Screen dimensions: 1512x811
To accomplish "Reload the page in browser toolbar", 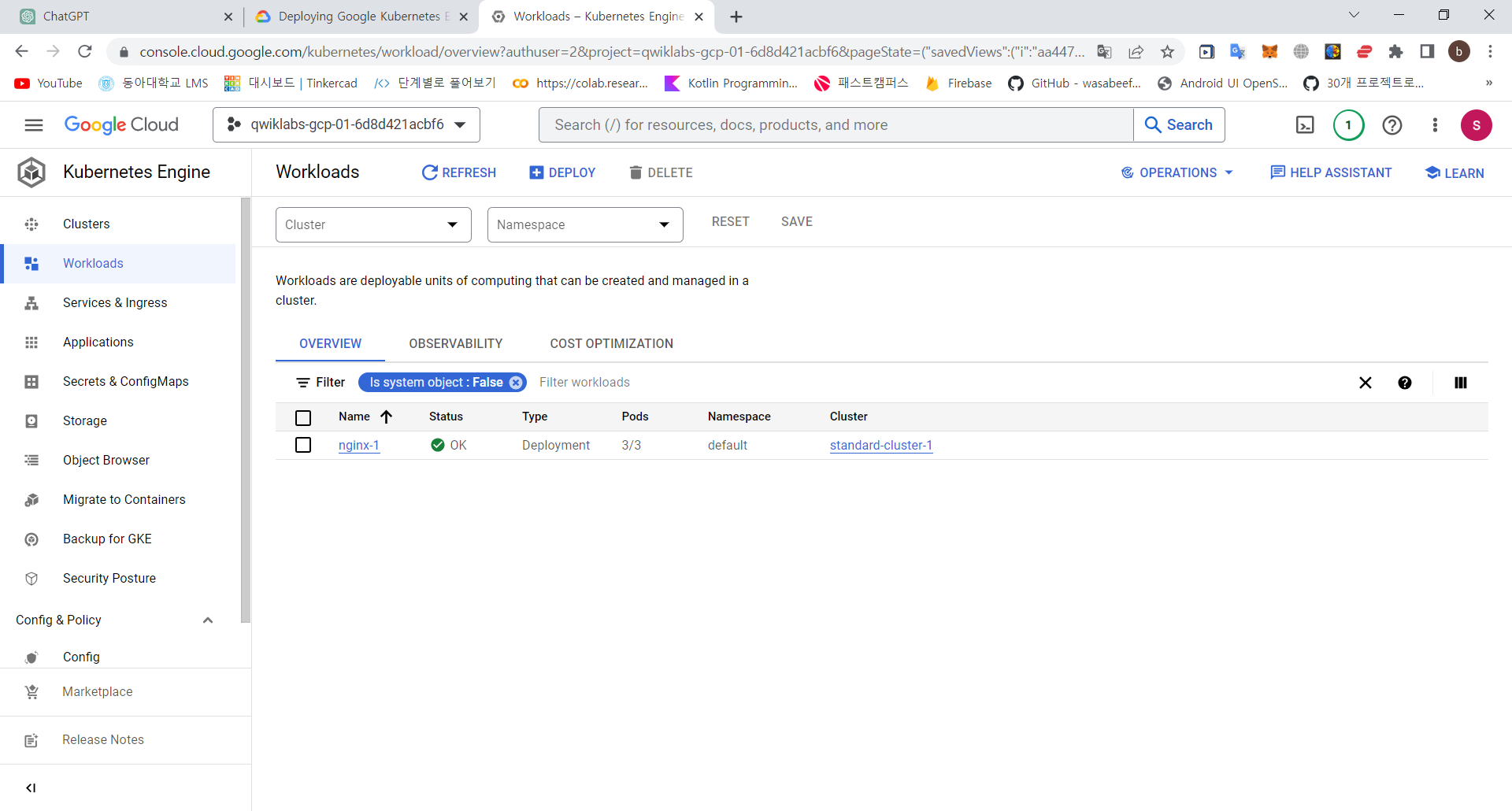I will 85,52.
